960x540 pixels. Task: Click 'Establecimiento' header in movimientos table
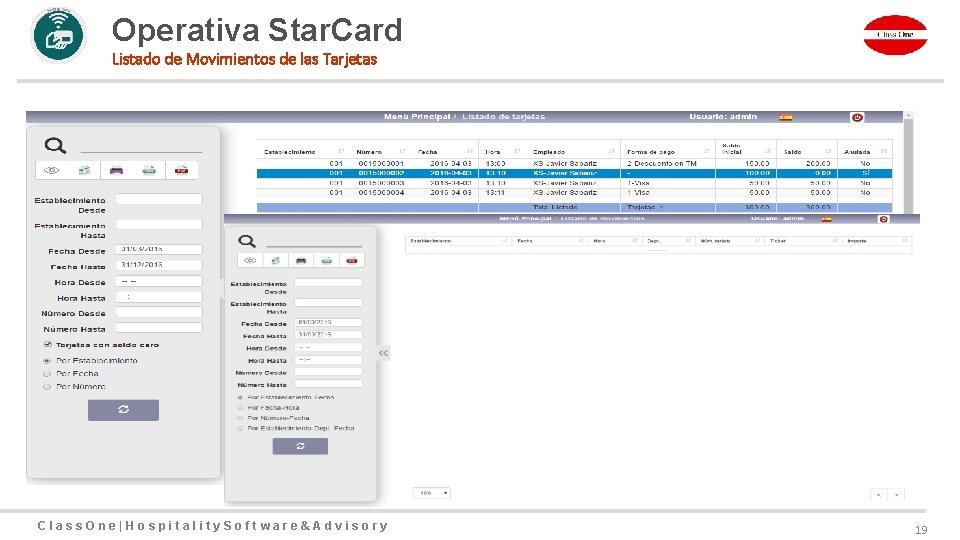coord(430,241)
